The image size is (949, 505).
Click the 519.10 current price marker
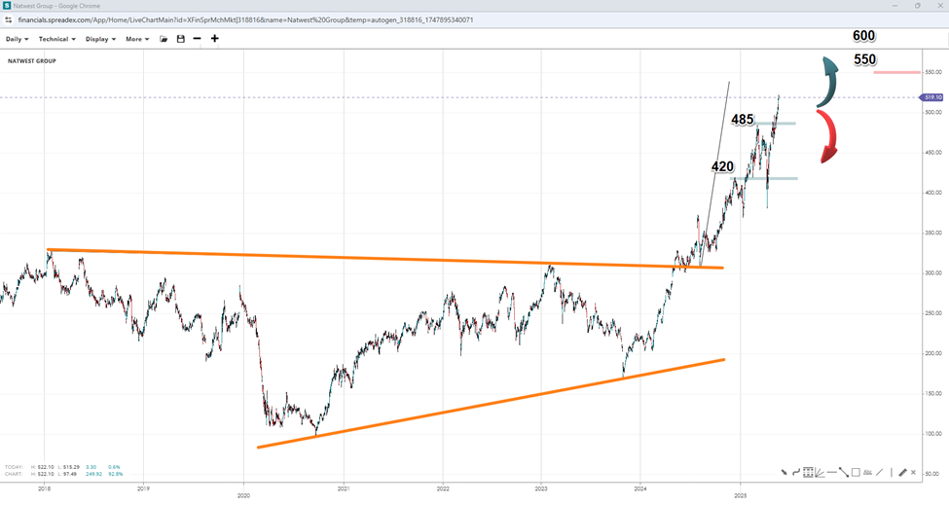[x=934, y=97]
